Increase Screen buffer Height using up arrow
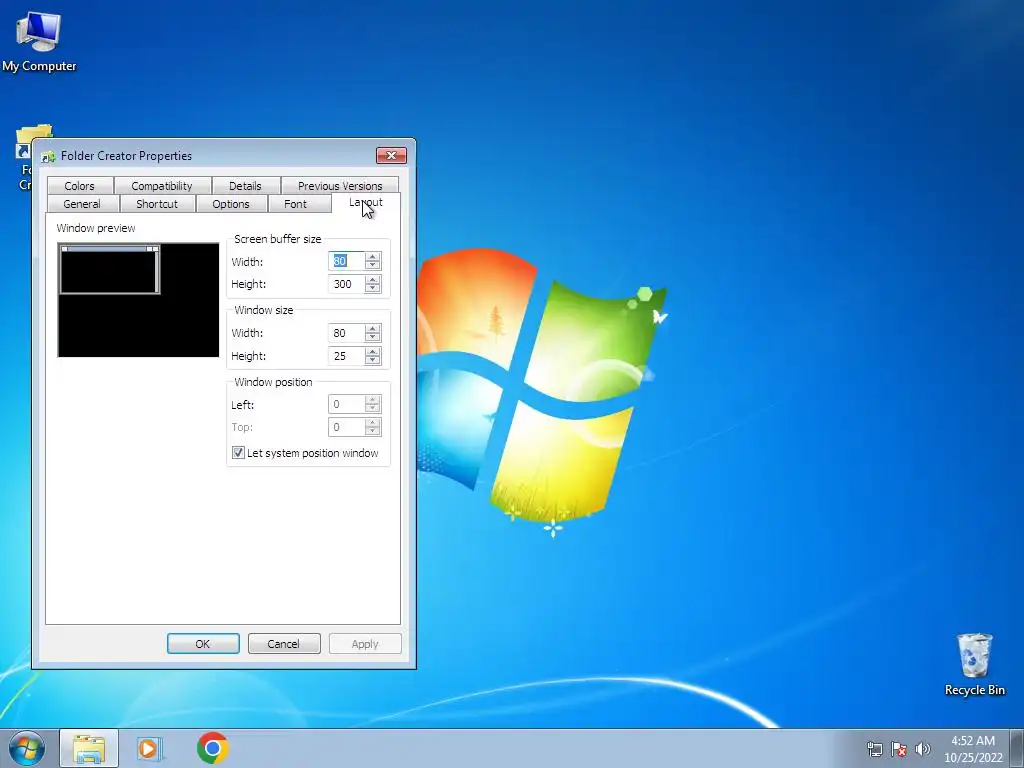Viewport: 1024px width, 768px height. [373, 280]
